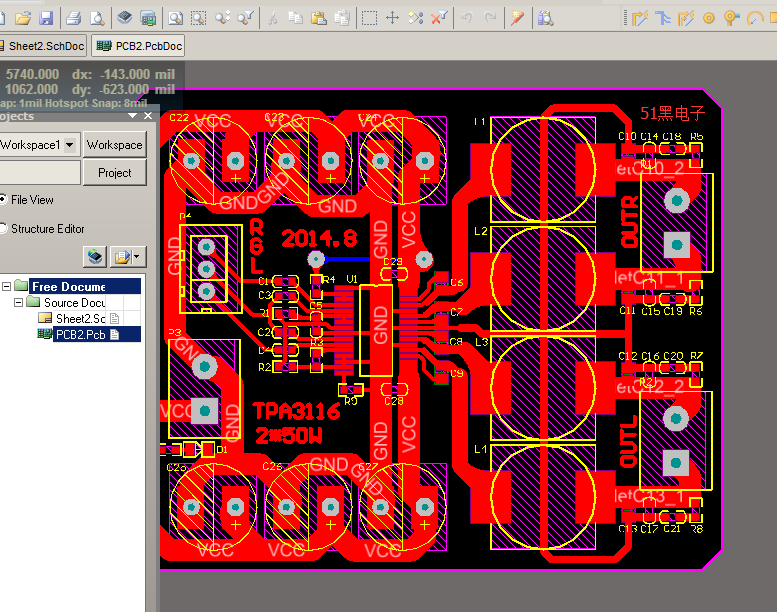Activate the move selection tool

click(x=392, y=19)
